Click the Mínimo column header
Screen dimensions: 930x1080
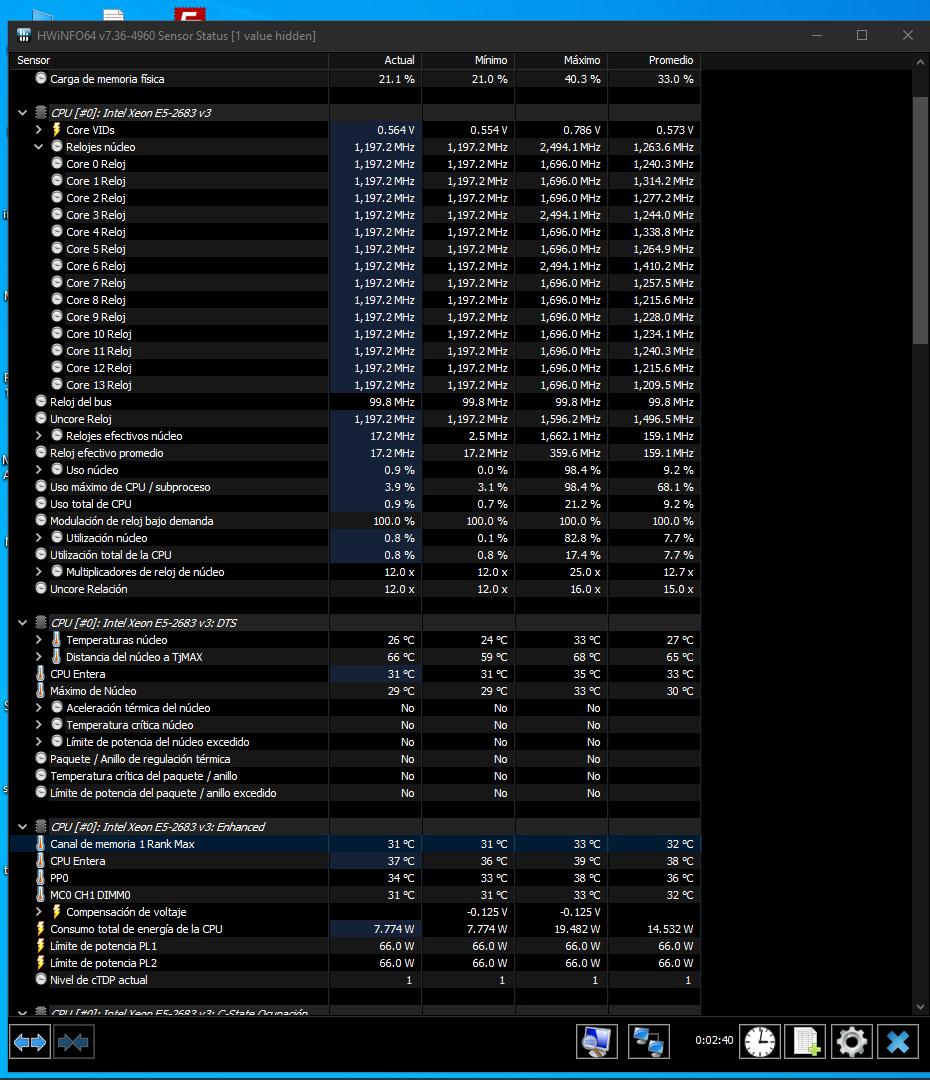click(468, 60)
